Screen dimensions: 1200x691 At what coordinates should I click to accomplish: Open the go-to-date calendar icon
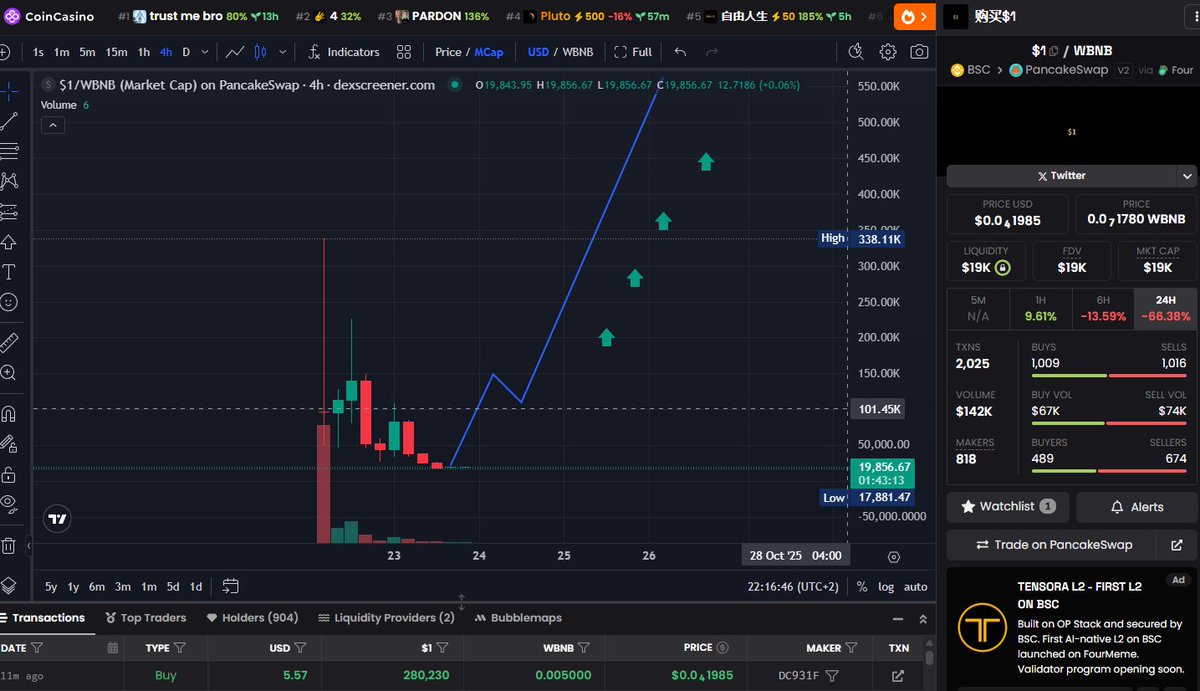tap(230, 586)
